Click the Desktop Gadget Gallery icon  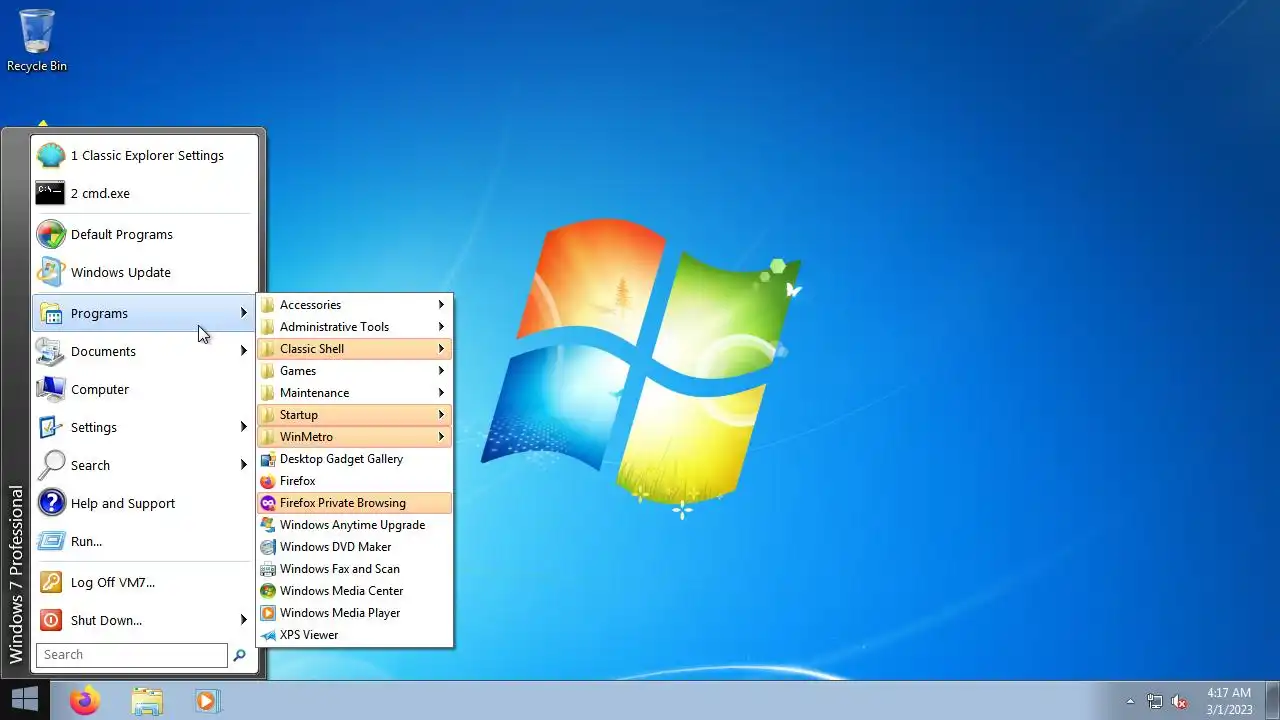[x=267, y=459]
